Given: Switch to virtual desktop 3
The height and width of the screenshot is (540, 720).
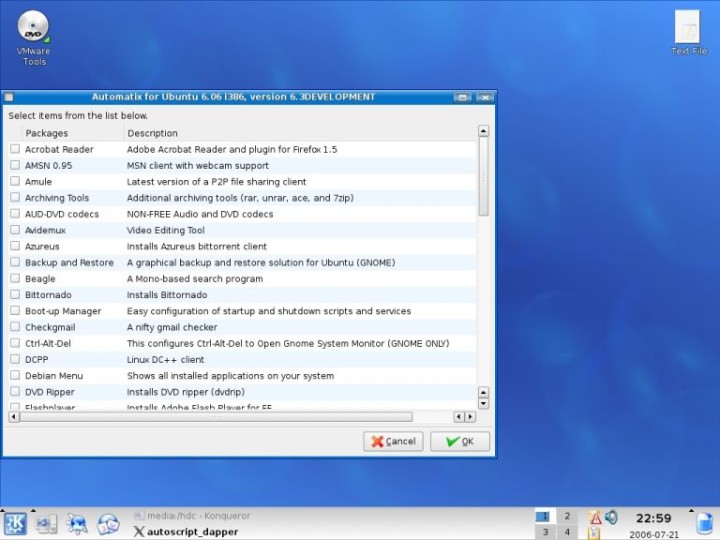Looking at the screenshot, I should [x=545, y=532].
